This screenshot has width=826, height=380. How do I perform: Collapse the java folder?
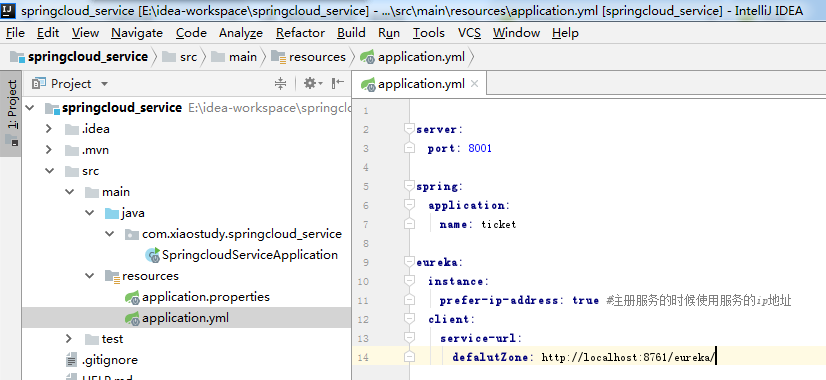coord(90,213)
